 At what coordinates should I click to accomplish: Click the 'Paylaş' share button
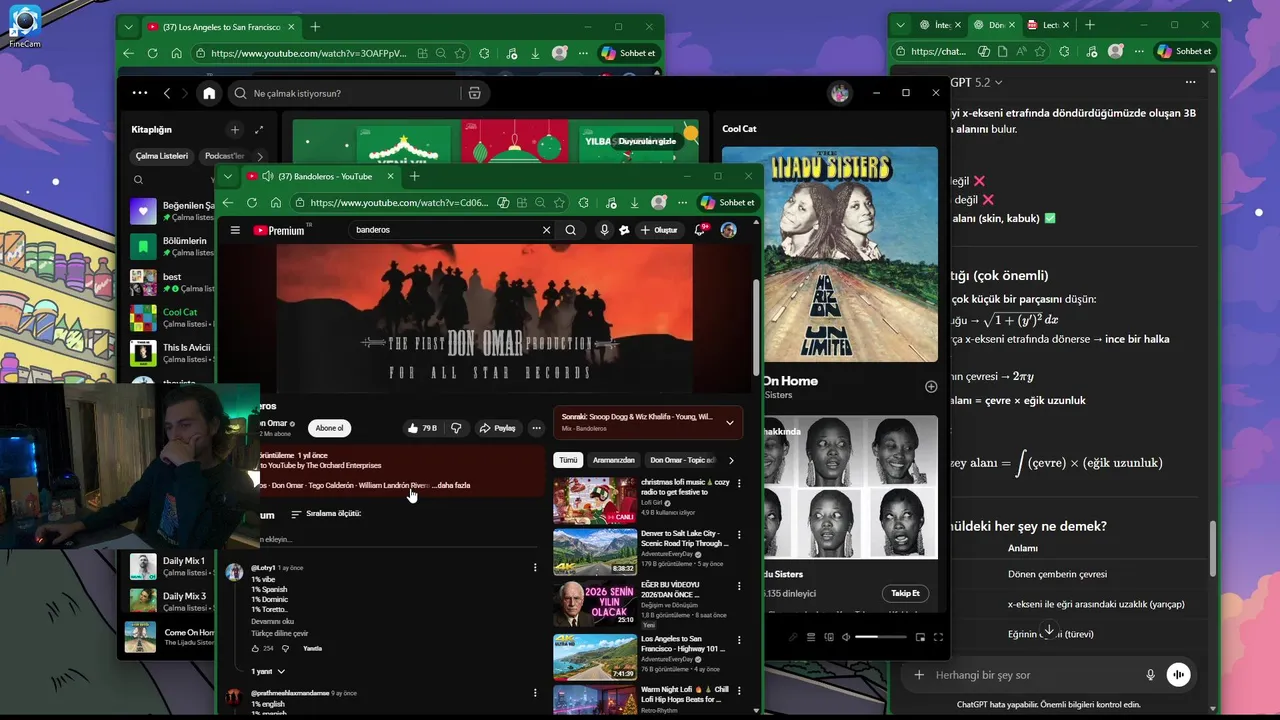point(497,428)
